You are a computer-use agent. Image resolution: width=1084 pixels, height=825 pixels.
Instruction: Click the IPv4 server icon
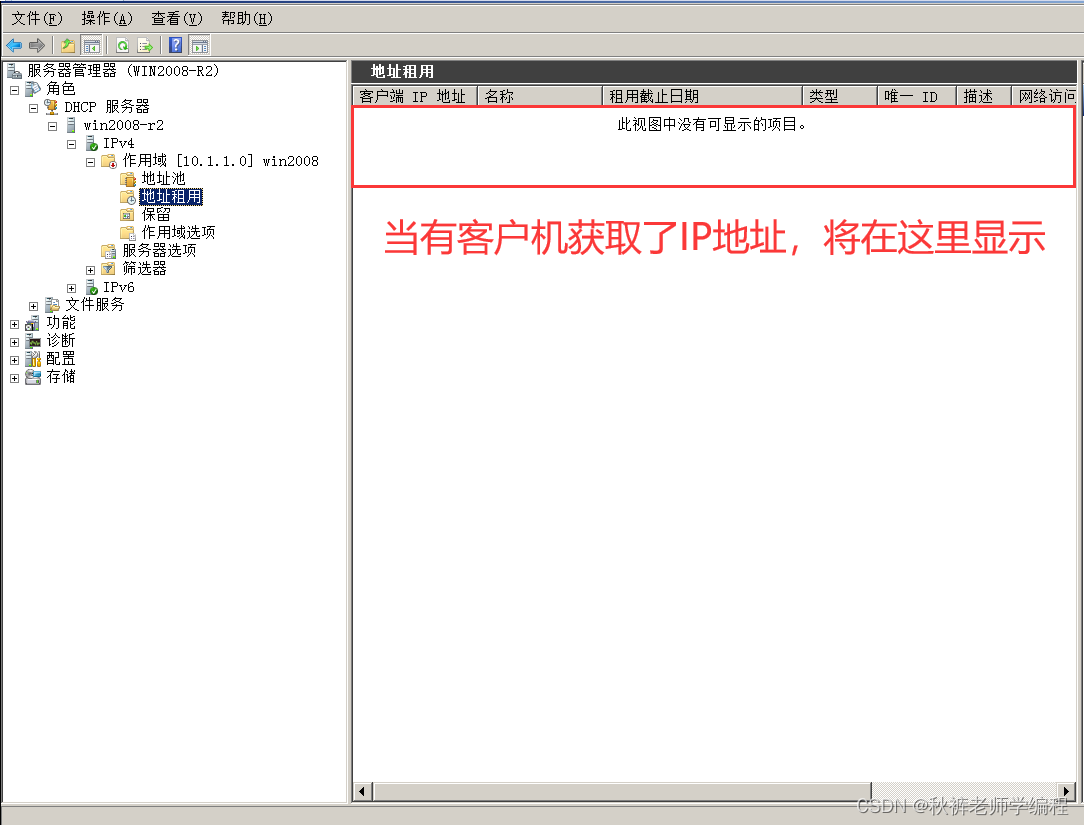click(x=91, y=143)
